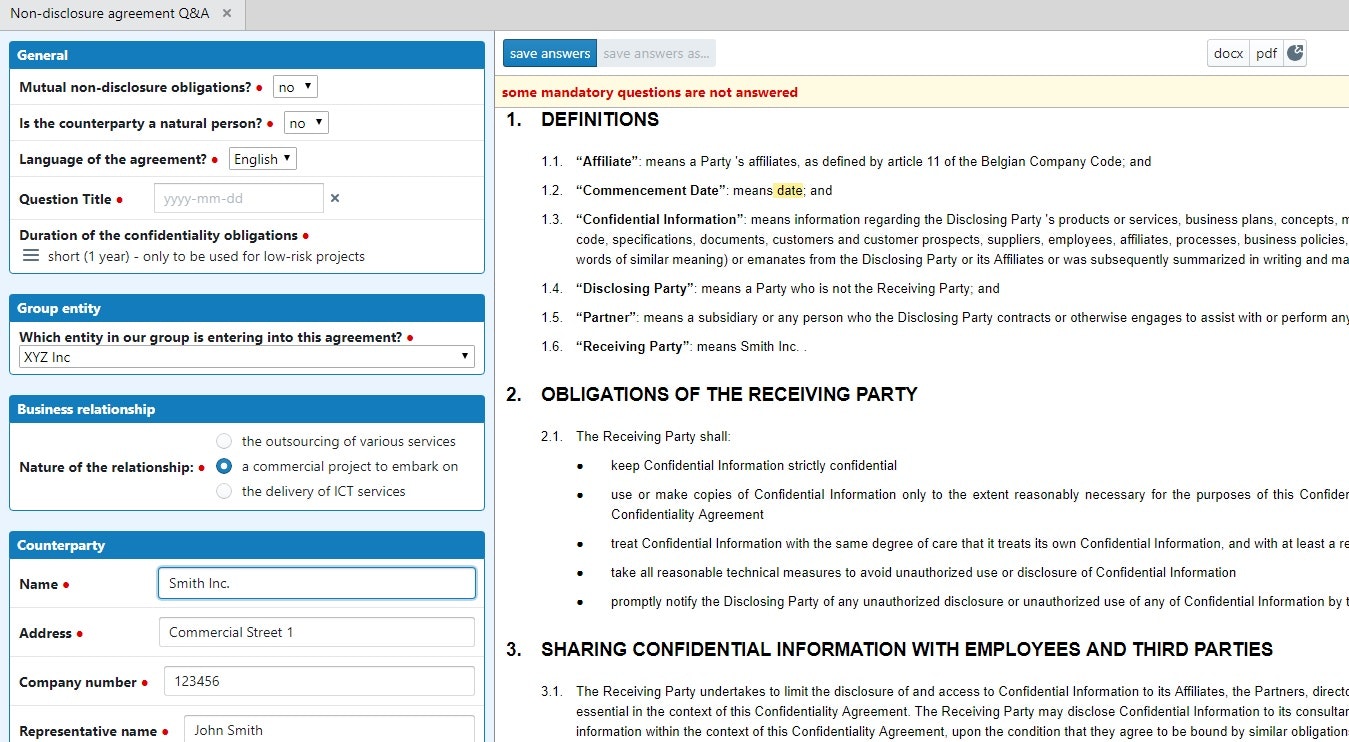Click the Nature of the relationship label
This screenshot has height=742, width=1349.
(106, 467)
